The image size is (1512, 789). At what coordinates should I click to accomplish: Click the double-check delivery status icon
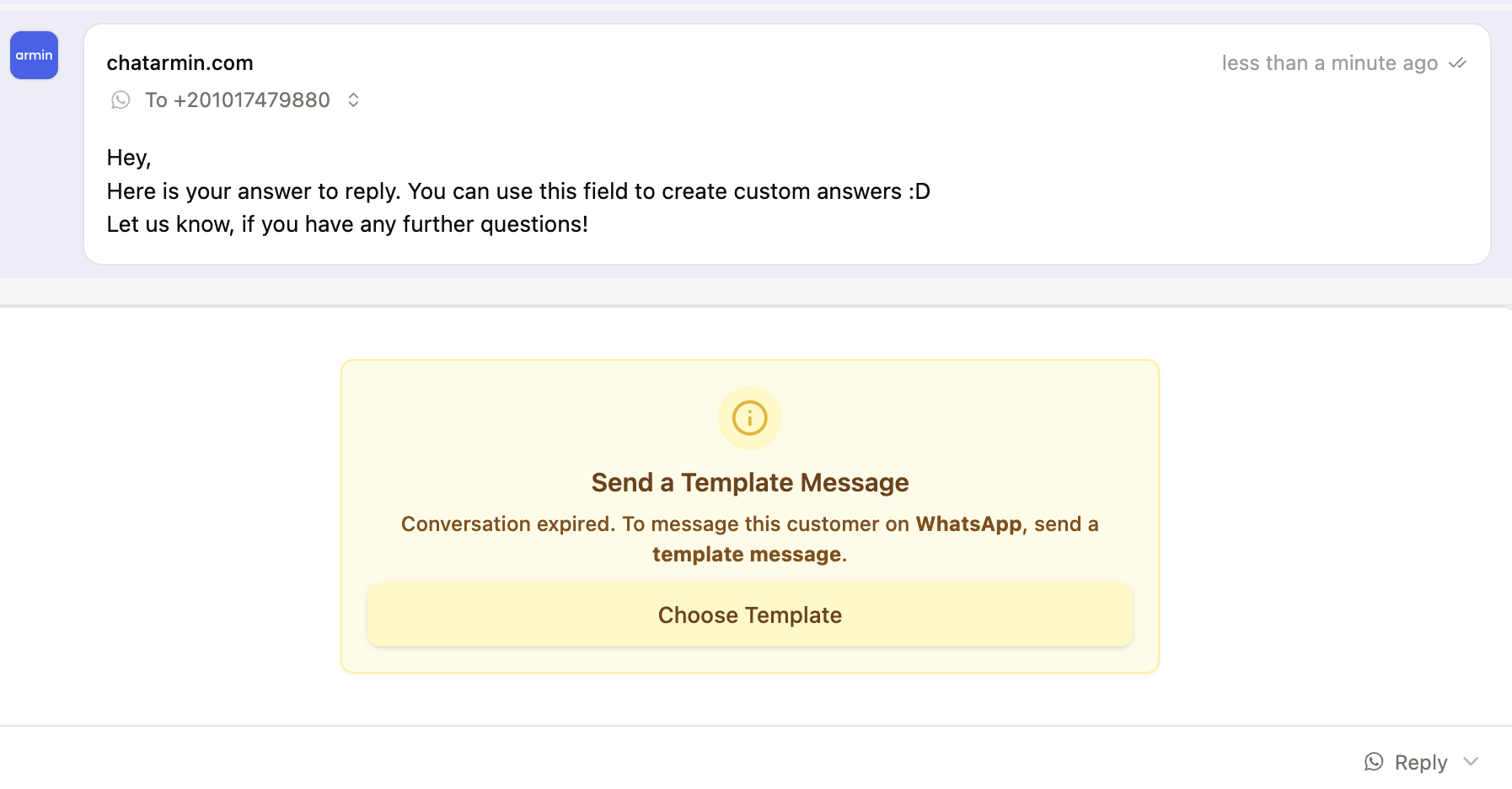coord(1457,63)
